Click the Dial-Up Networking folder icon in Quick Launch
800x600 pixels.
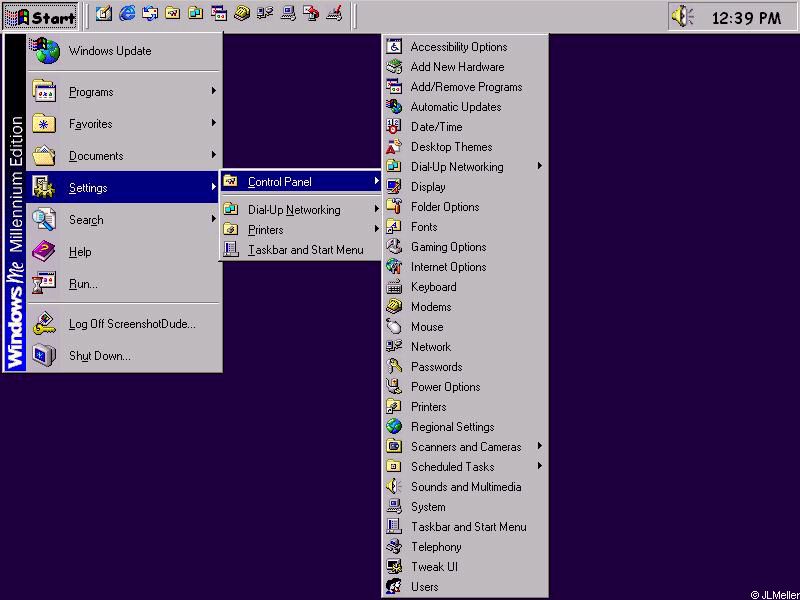coord(196,14)
